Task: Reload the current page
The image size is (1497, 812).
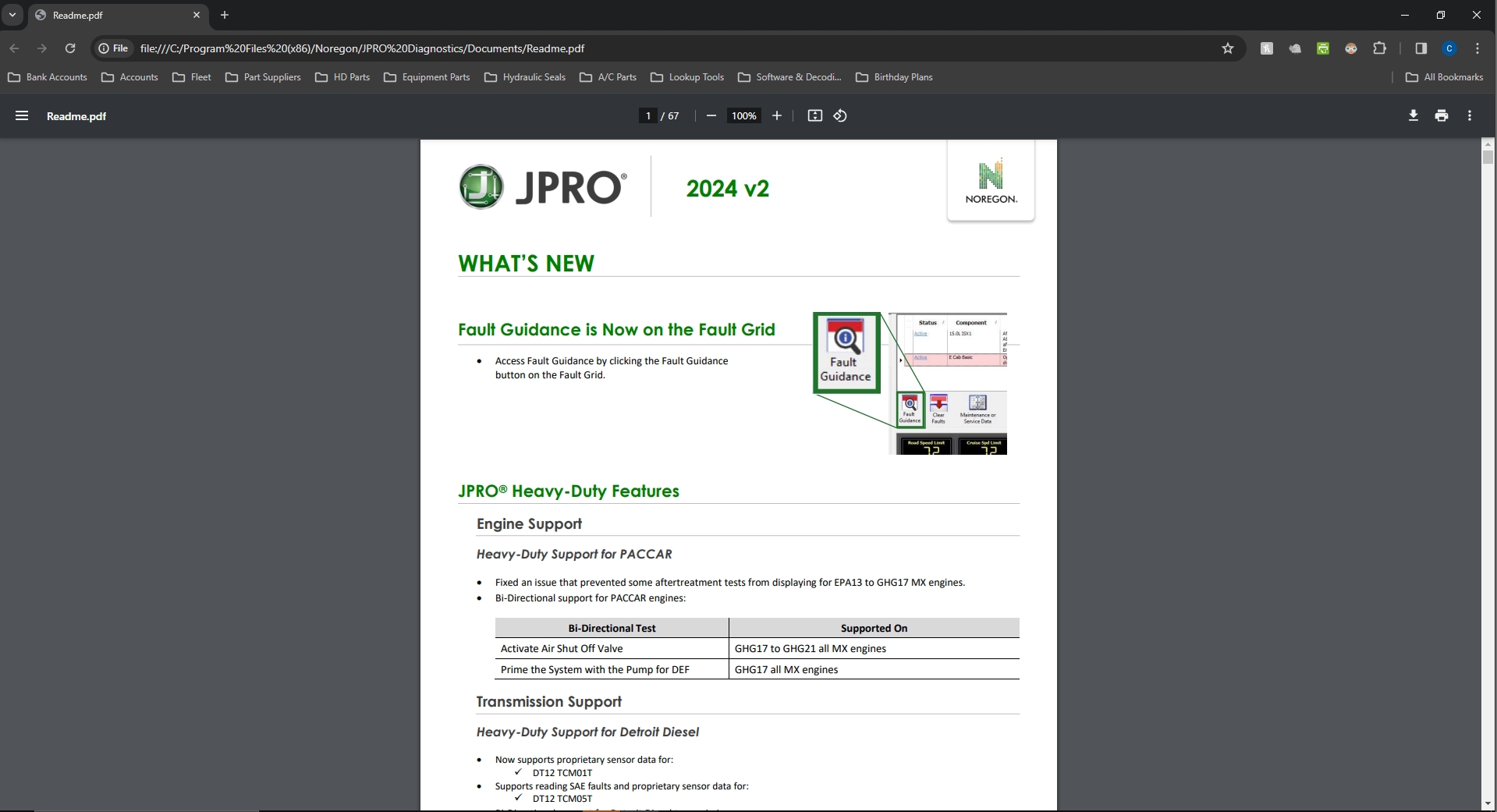Action: [x=70, y=48]
